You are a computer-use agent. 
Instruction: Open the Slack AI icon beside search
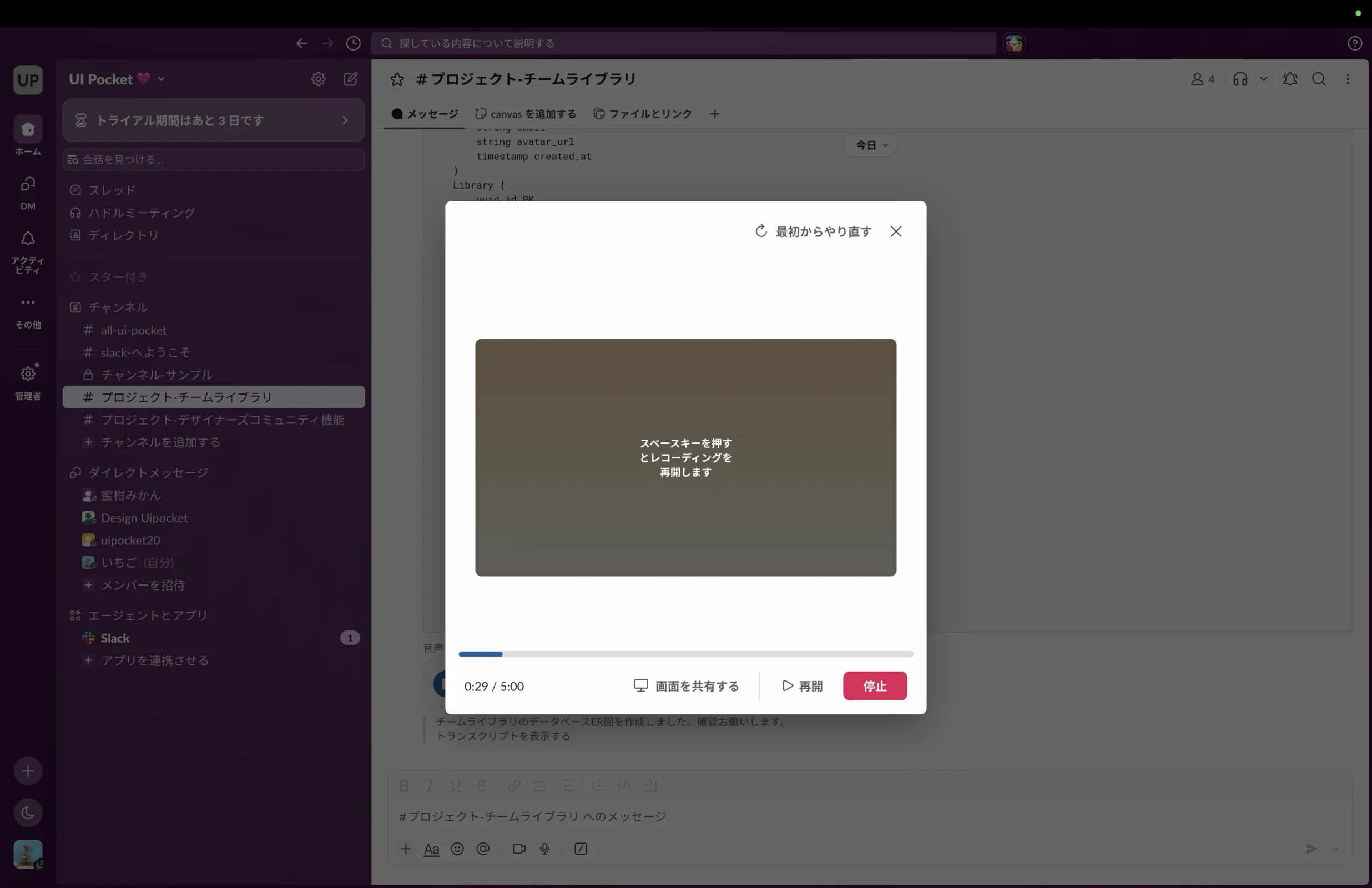click(1014, 43)
